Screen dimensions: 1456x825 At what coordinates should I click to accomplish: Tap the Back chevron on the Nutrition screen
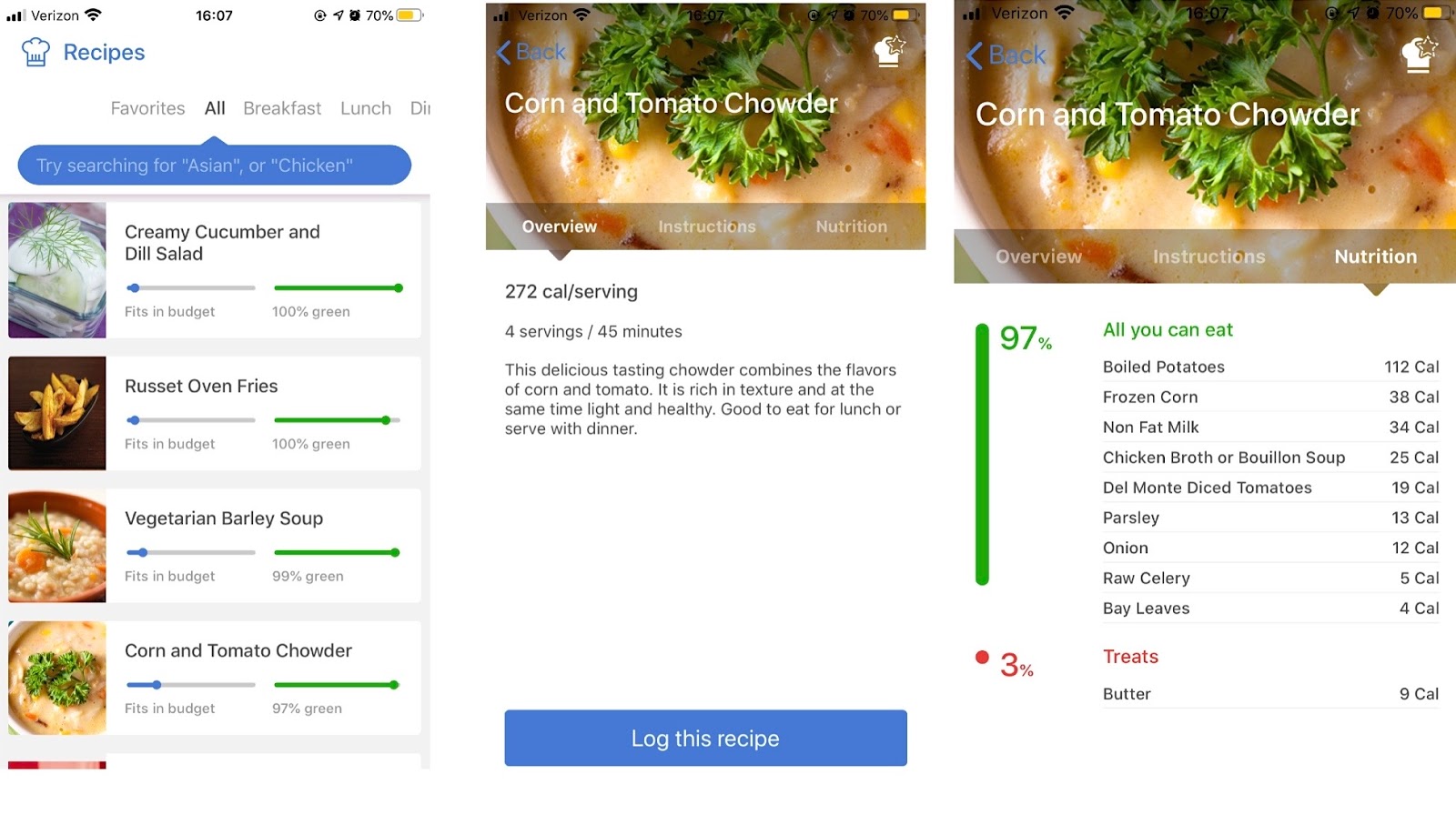tap(1005, 55)
